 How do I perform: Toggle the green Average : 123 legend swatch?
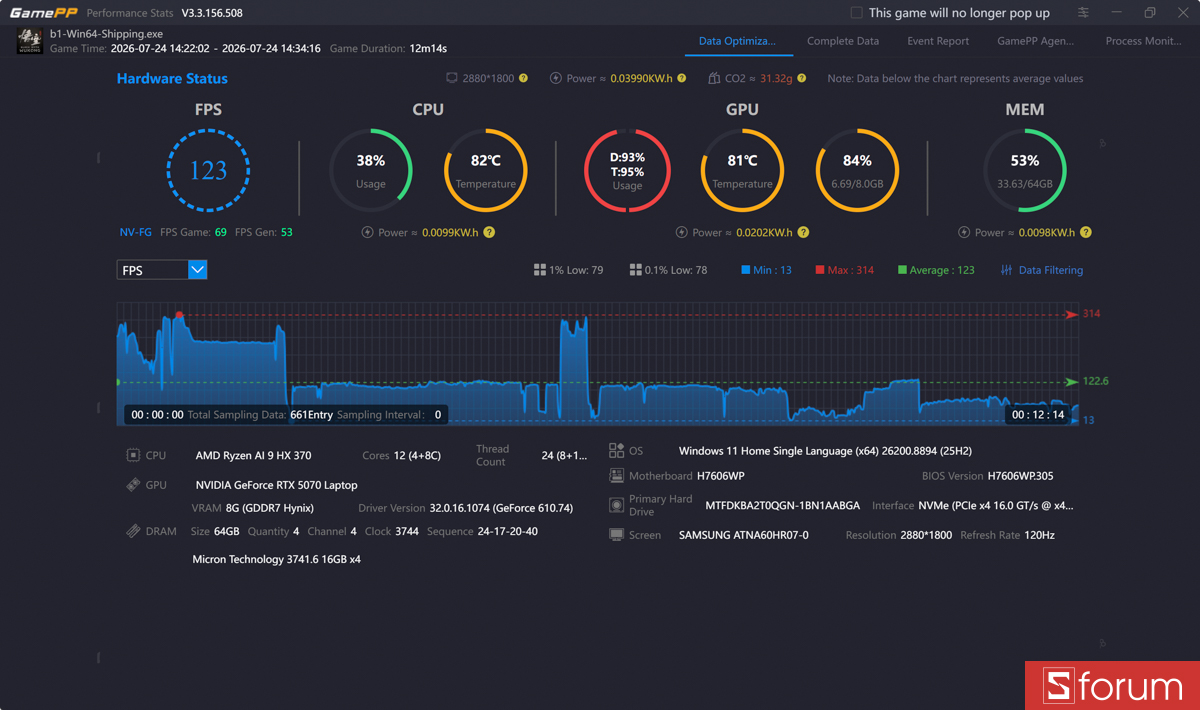pyautogui.click(x=903, y=270)
